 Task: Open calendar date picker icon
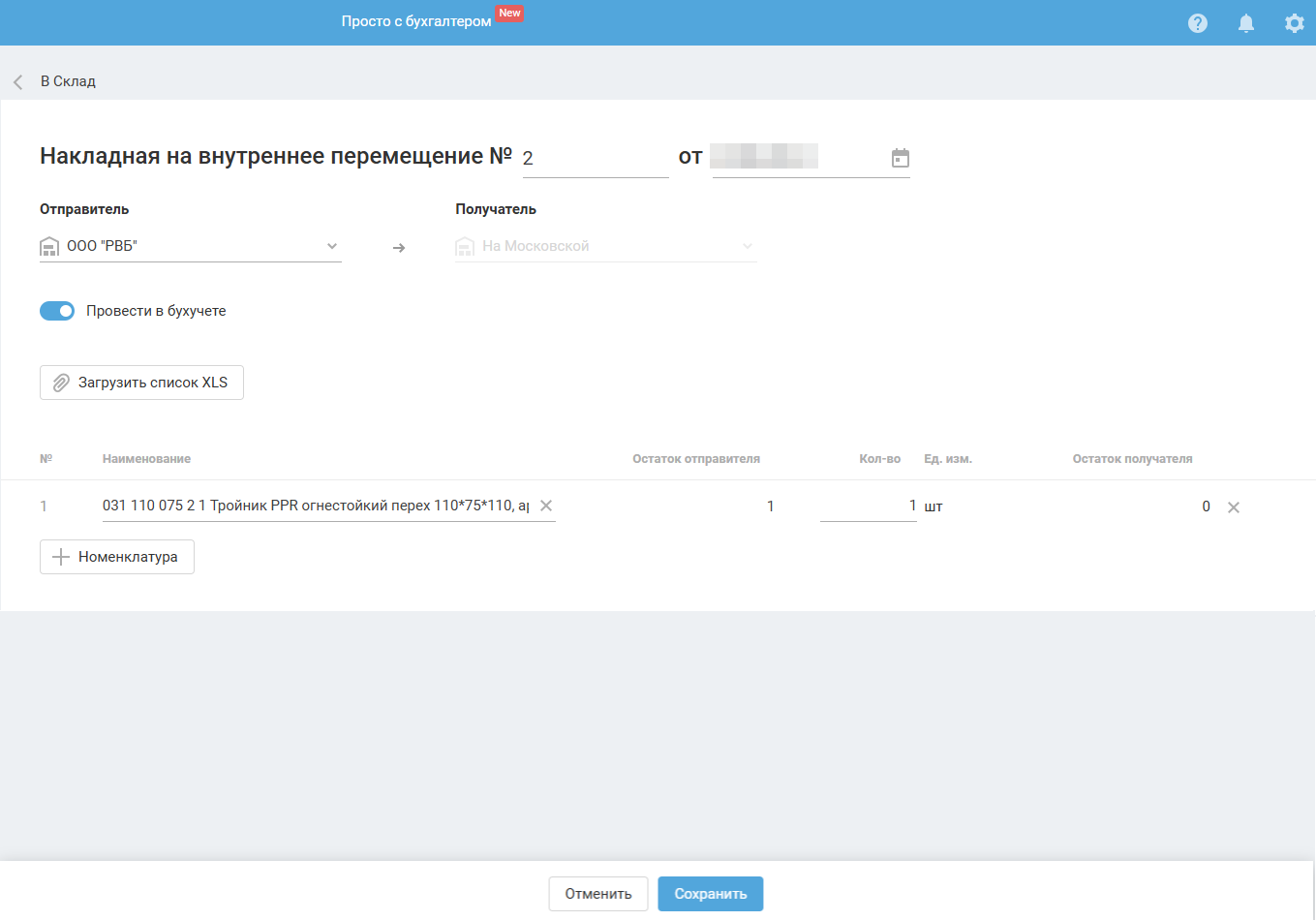coord(901,158)
